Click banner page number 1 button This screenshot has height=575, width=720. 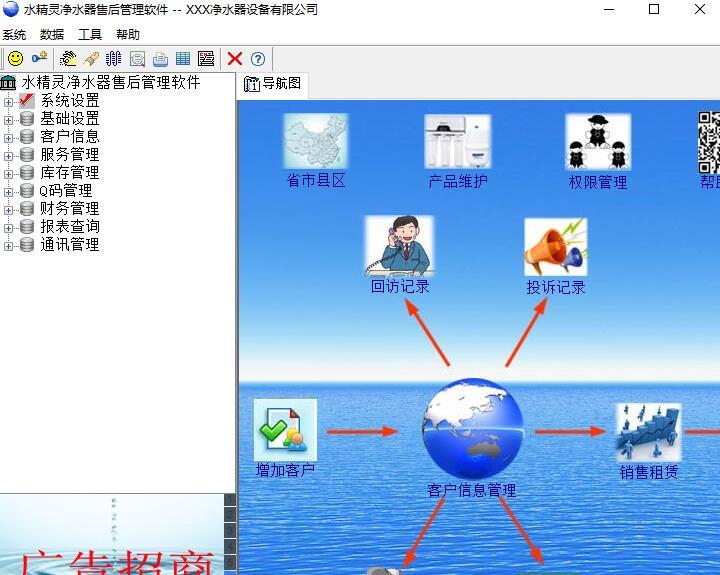pos(230,500)
